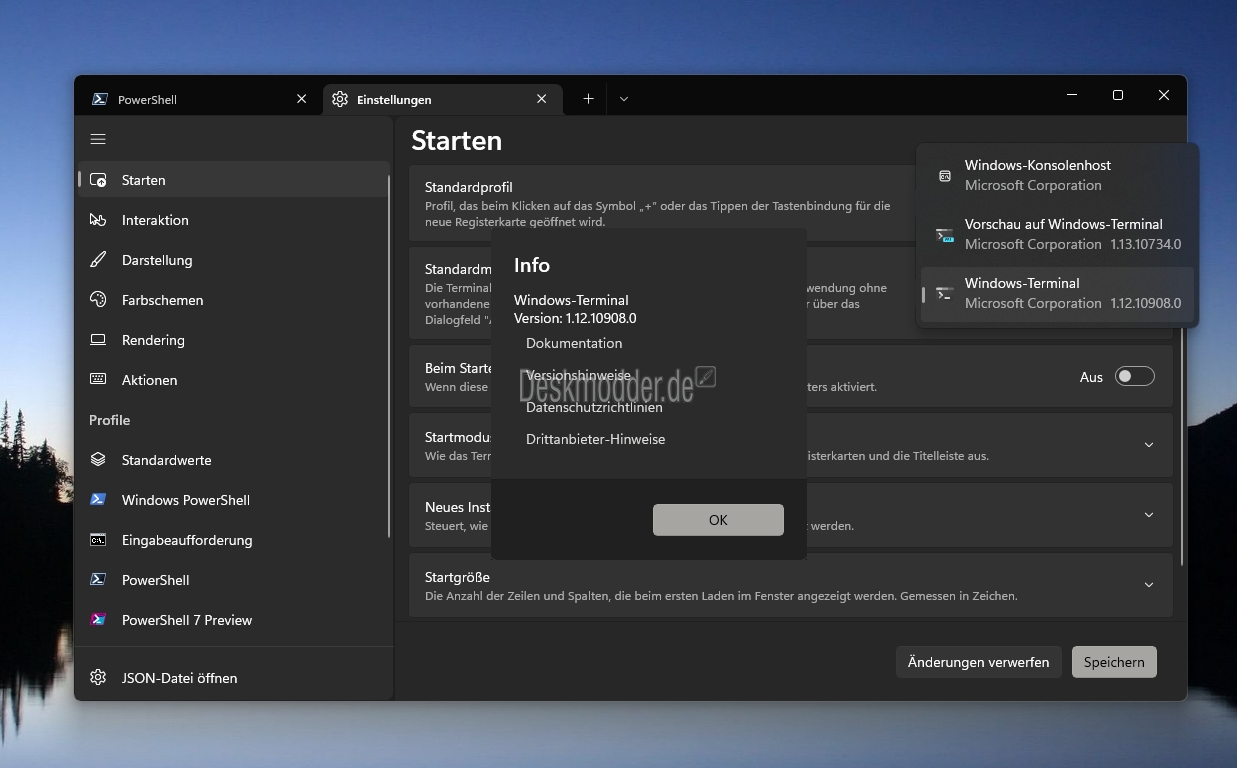Click the Starten sidebar icon

click(98, 180)
